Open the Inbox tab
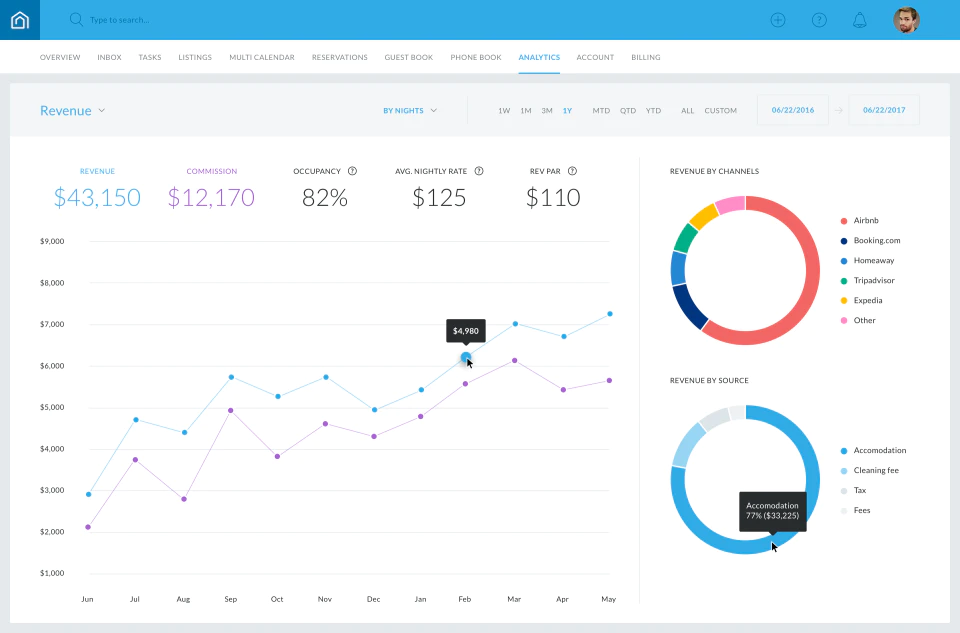Image resolution: width=960 pixels, height=633 pixels. pos(109,57)
